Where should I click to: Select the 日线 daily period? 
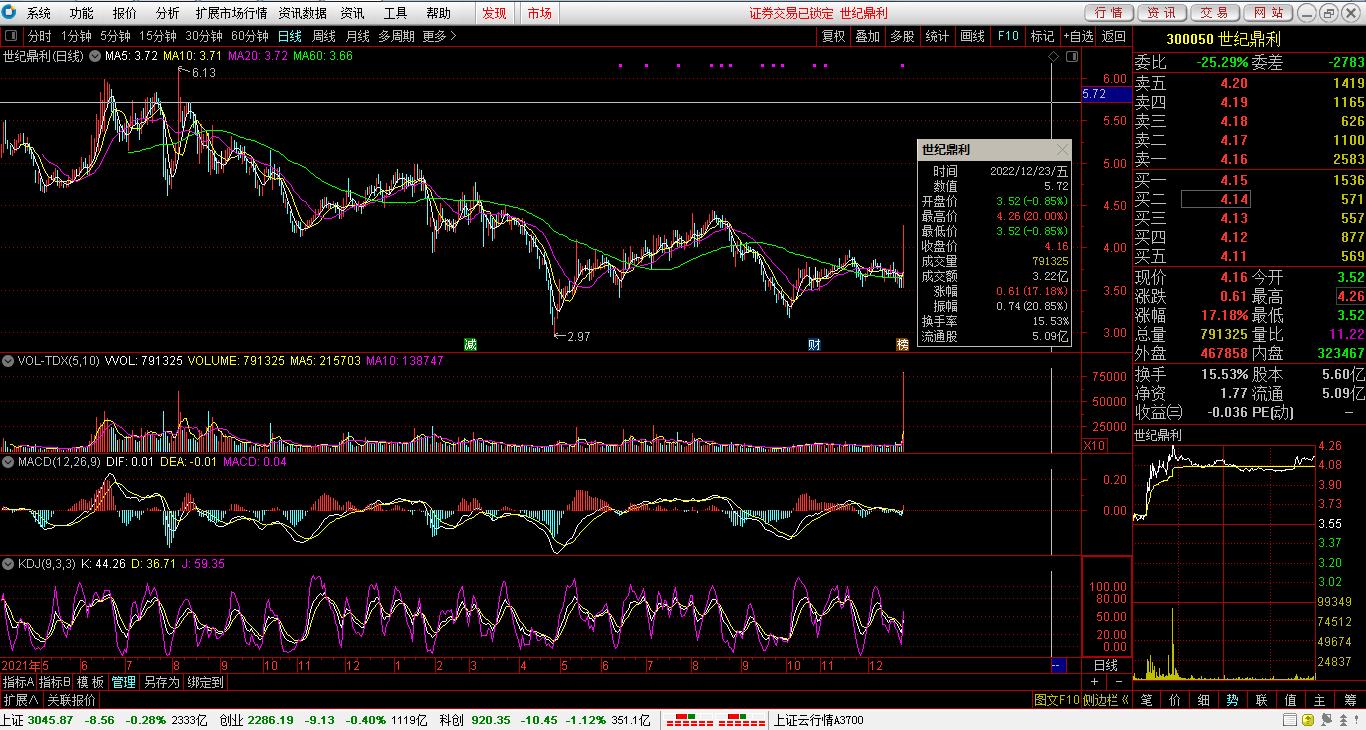tap(290, 36)
